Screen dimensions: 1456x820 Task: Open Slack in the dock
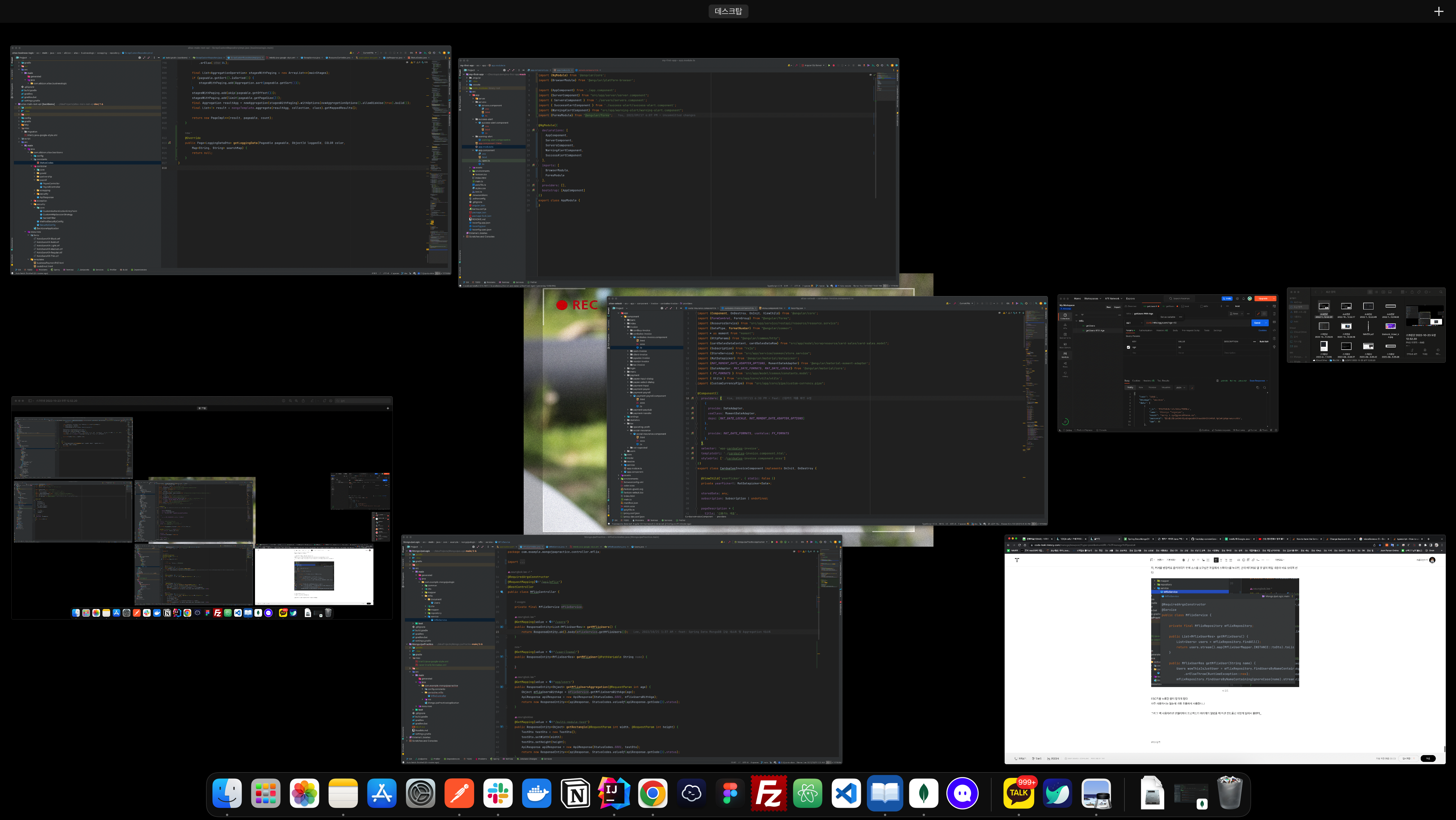click(x=498, y=794)
